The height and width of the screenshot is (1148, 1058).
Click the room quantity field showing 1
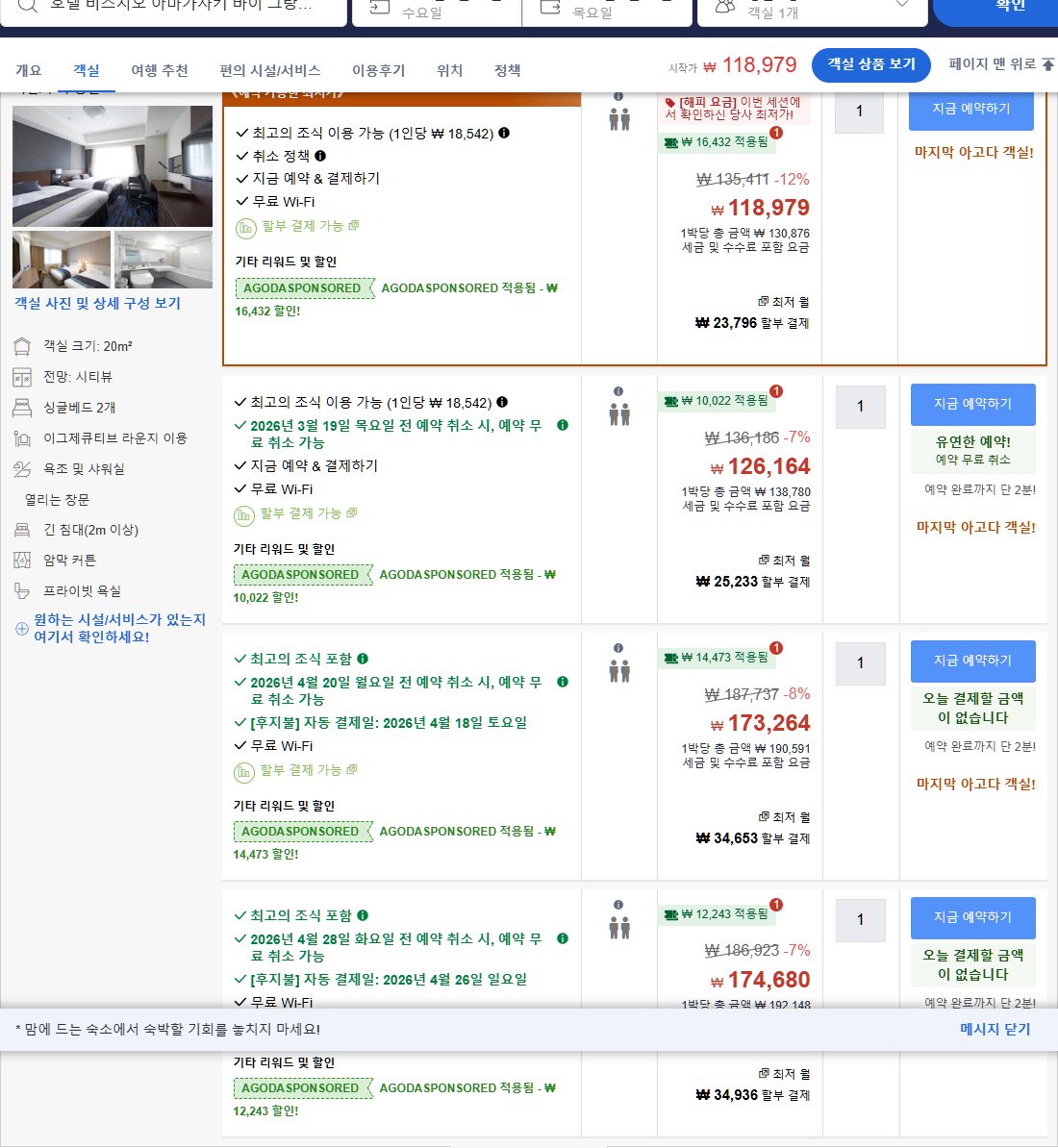[860, 112]
